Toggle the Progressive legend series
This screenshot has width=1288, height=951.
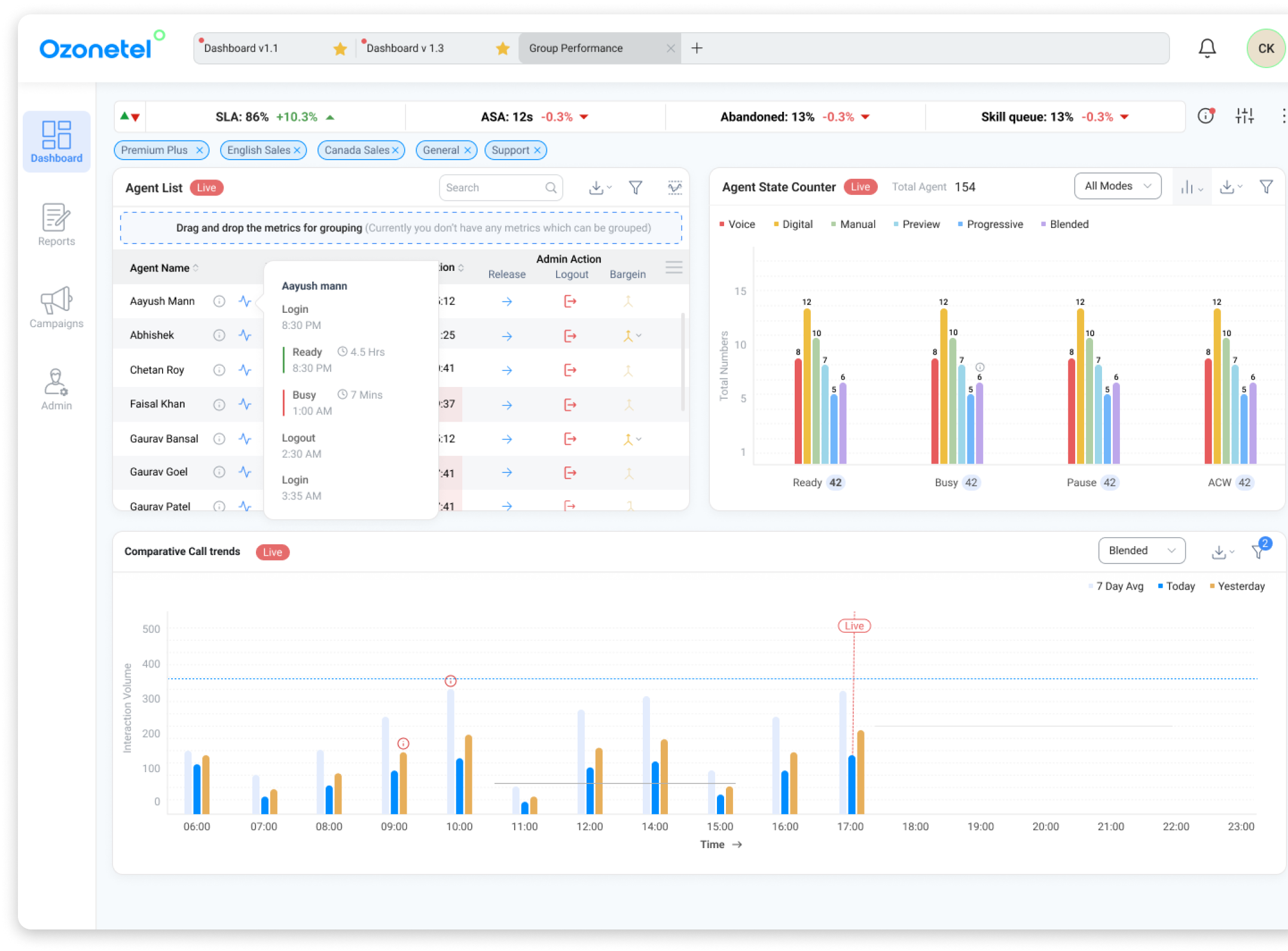coord(990,224)
